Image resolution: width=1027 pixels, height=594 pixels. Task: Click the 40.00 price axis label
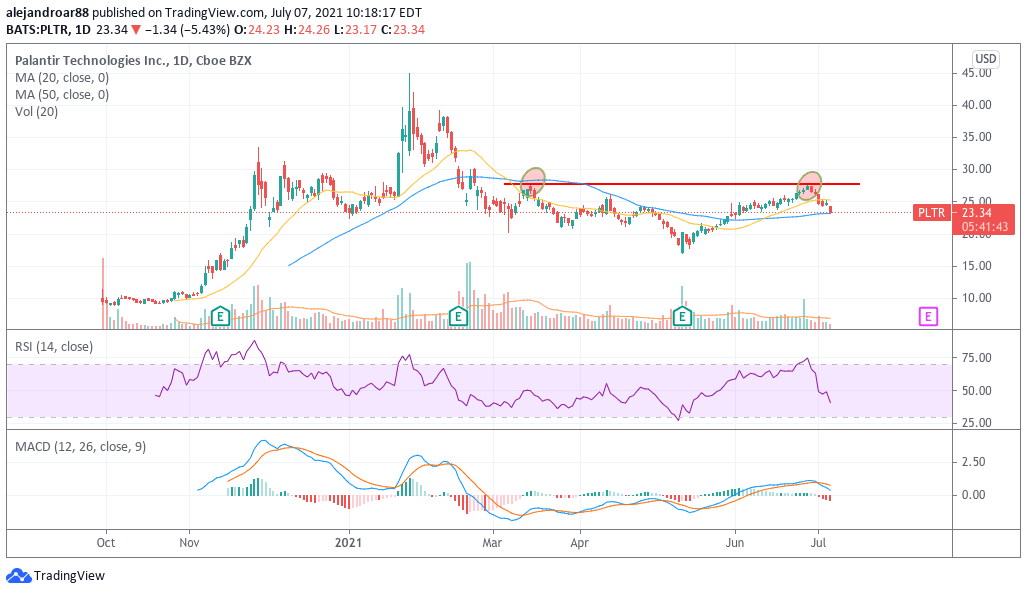point(976,105)
